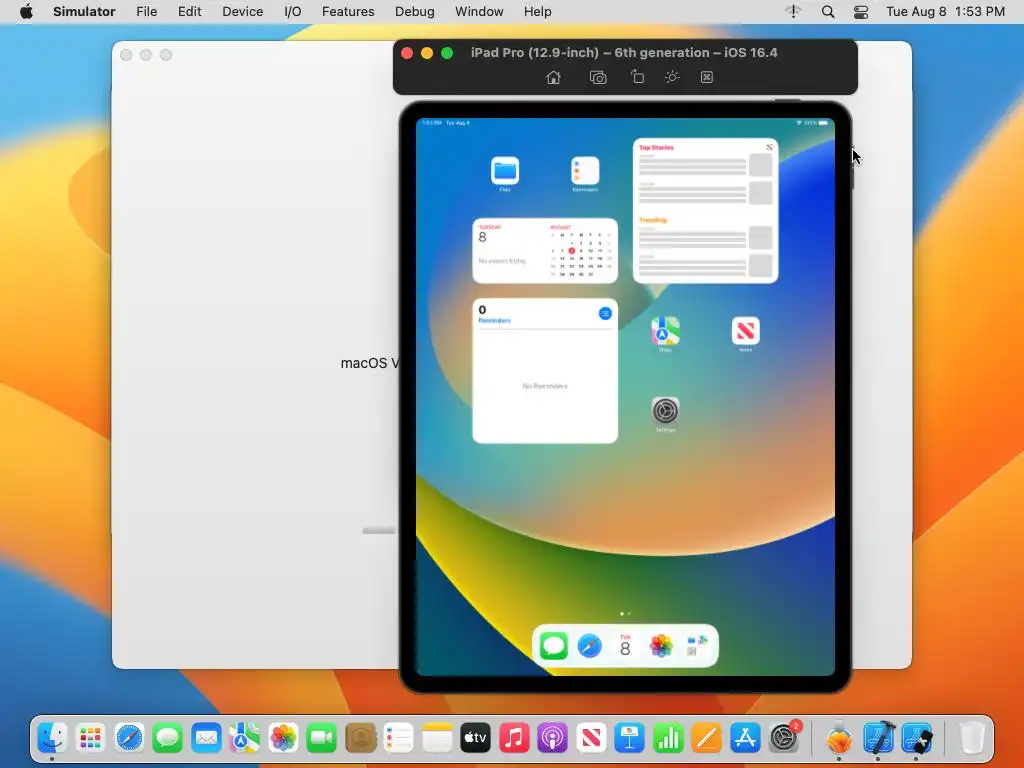Click the simulator window title text
Screen dimensions: 1024x768
pyautogui.click(x=624, y=53)
